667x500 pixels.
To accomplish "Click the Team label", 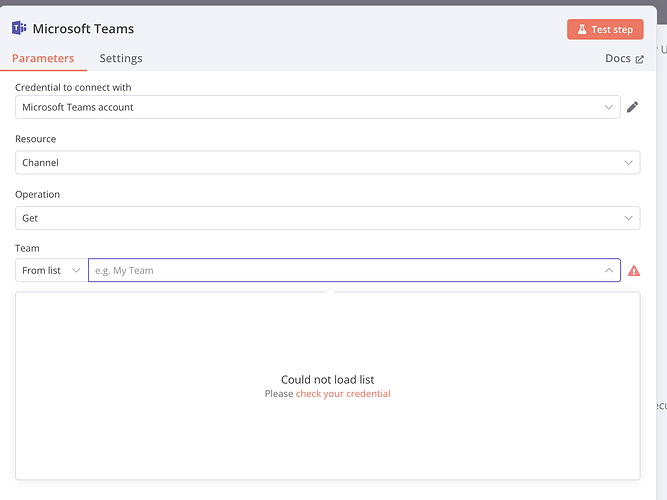I will [x=27, y=248].
